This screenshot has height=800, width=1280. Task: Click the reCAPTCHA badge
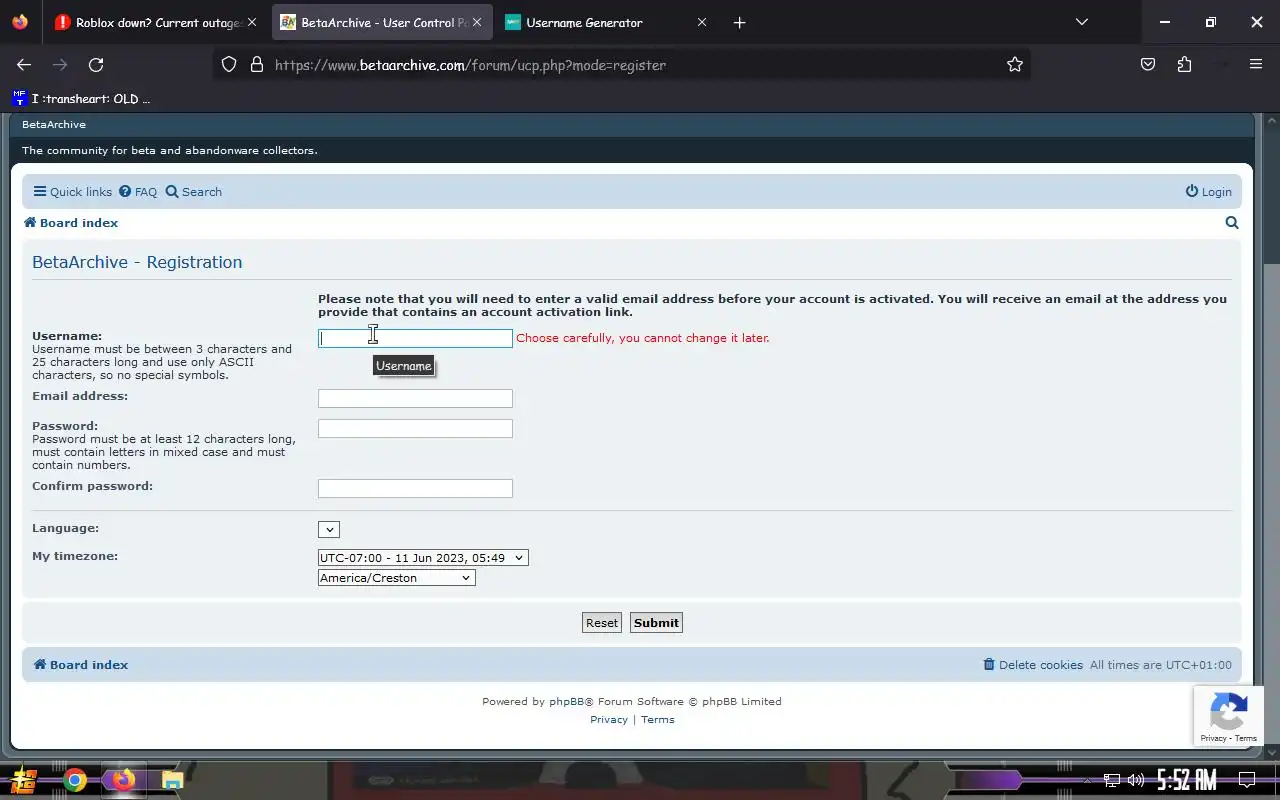(x=1229, y=716)
